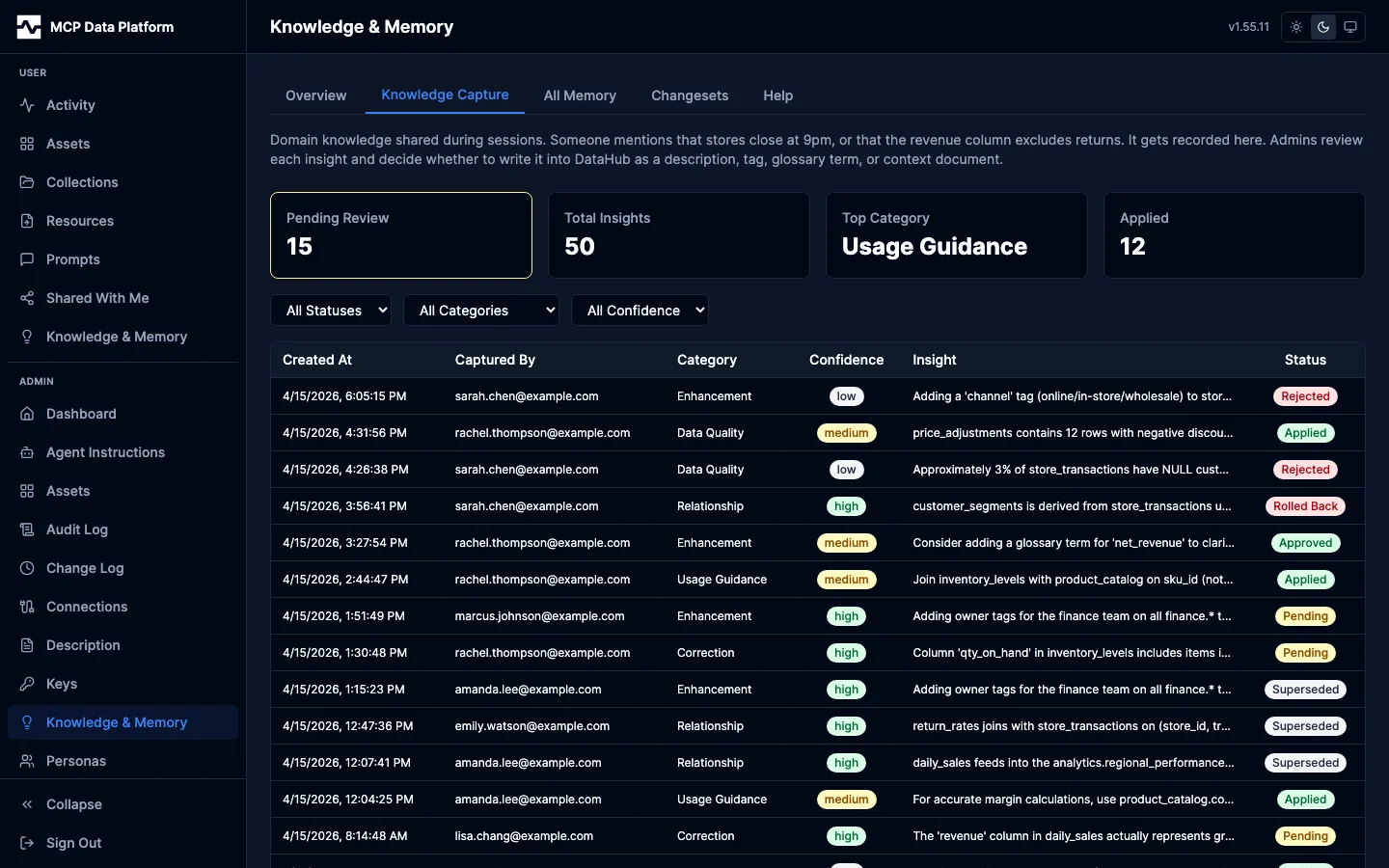Screen dimensions: 1389x868
Task: Open the All Statuses dropdown
Action: click(x=331, y=311)
